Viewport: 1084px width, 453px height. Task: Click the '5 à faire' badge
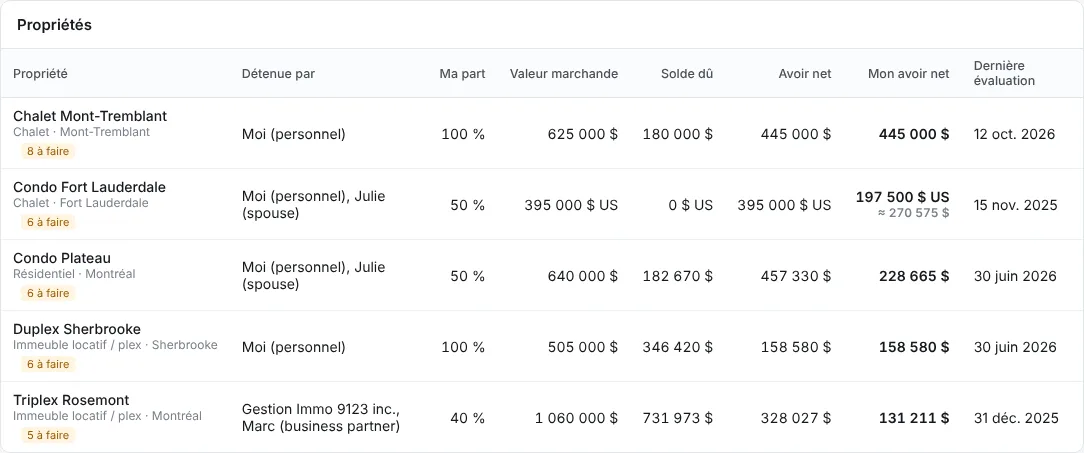point(48,435)
